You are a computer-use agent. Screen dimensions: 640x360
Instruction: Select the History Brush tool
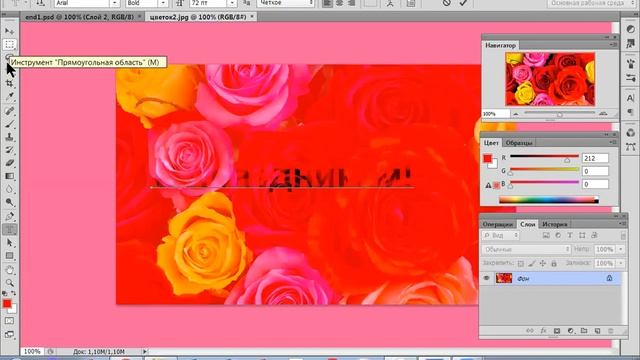click(9, 150)
